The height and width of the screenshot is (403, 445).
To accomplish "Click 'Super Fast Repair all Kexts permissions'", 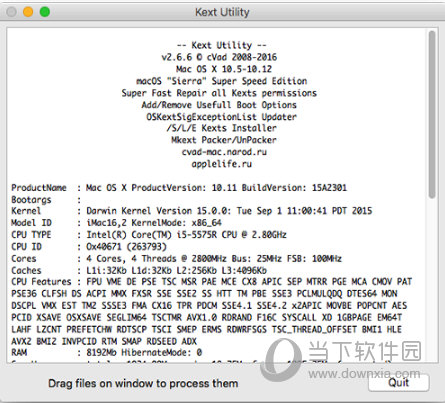I will (x=219, y=93).
